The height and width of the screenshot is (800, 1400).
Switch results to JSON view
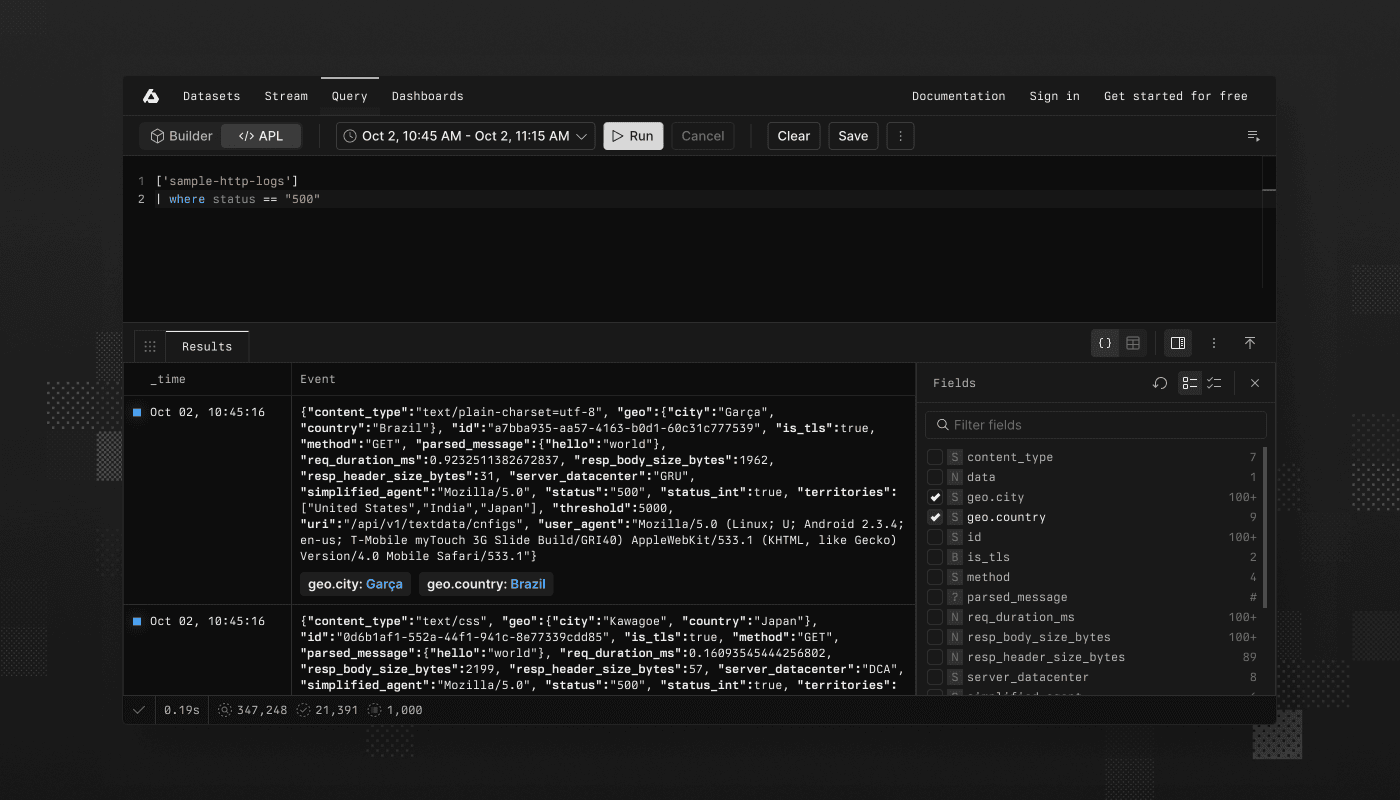(x=1104, y=343)
